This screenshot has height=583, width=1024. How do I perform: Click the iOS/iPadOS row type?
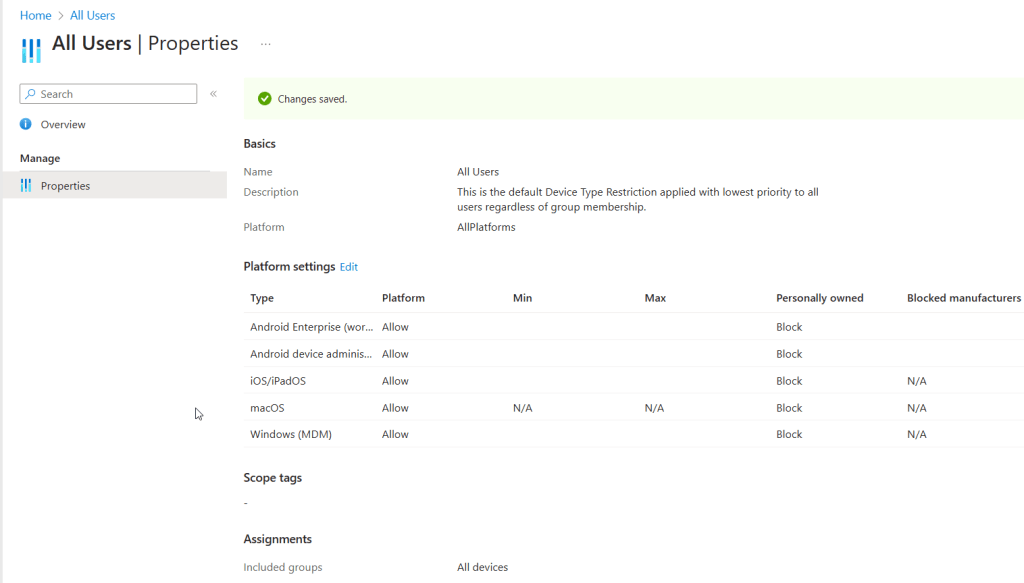tap(277, 381)
